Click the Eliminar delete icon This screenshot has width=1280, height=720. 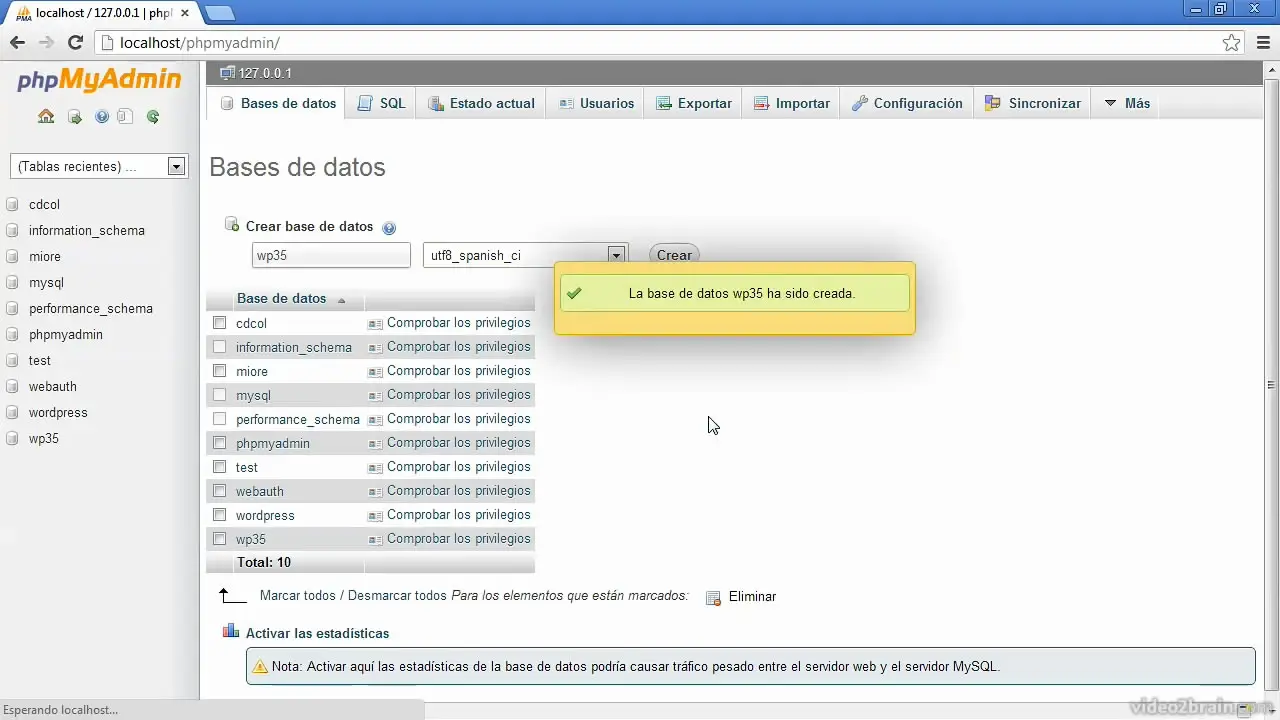(713, 598)
